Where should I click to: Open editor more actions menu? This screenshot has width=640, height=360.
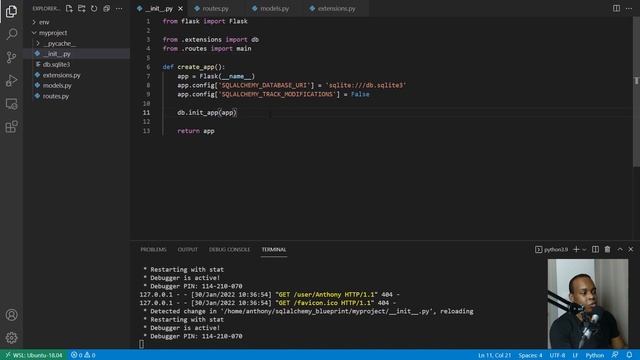pyautogui.click(x=629, y=9)
